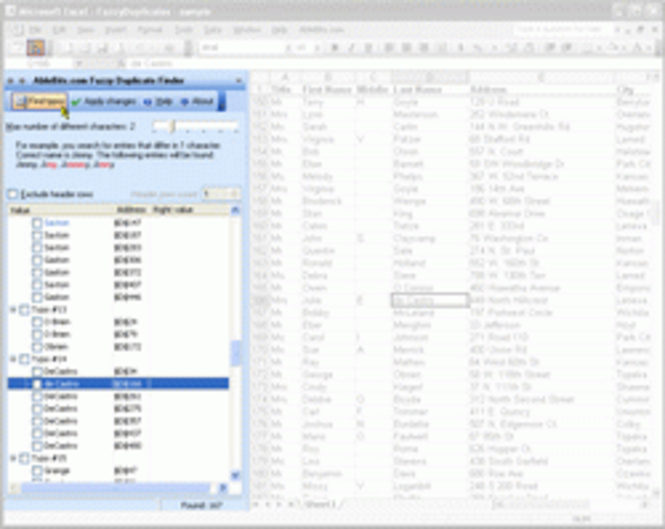Open the Format menu
This screenshot has width=665, height=529.
coord(150,30)
